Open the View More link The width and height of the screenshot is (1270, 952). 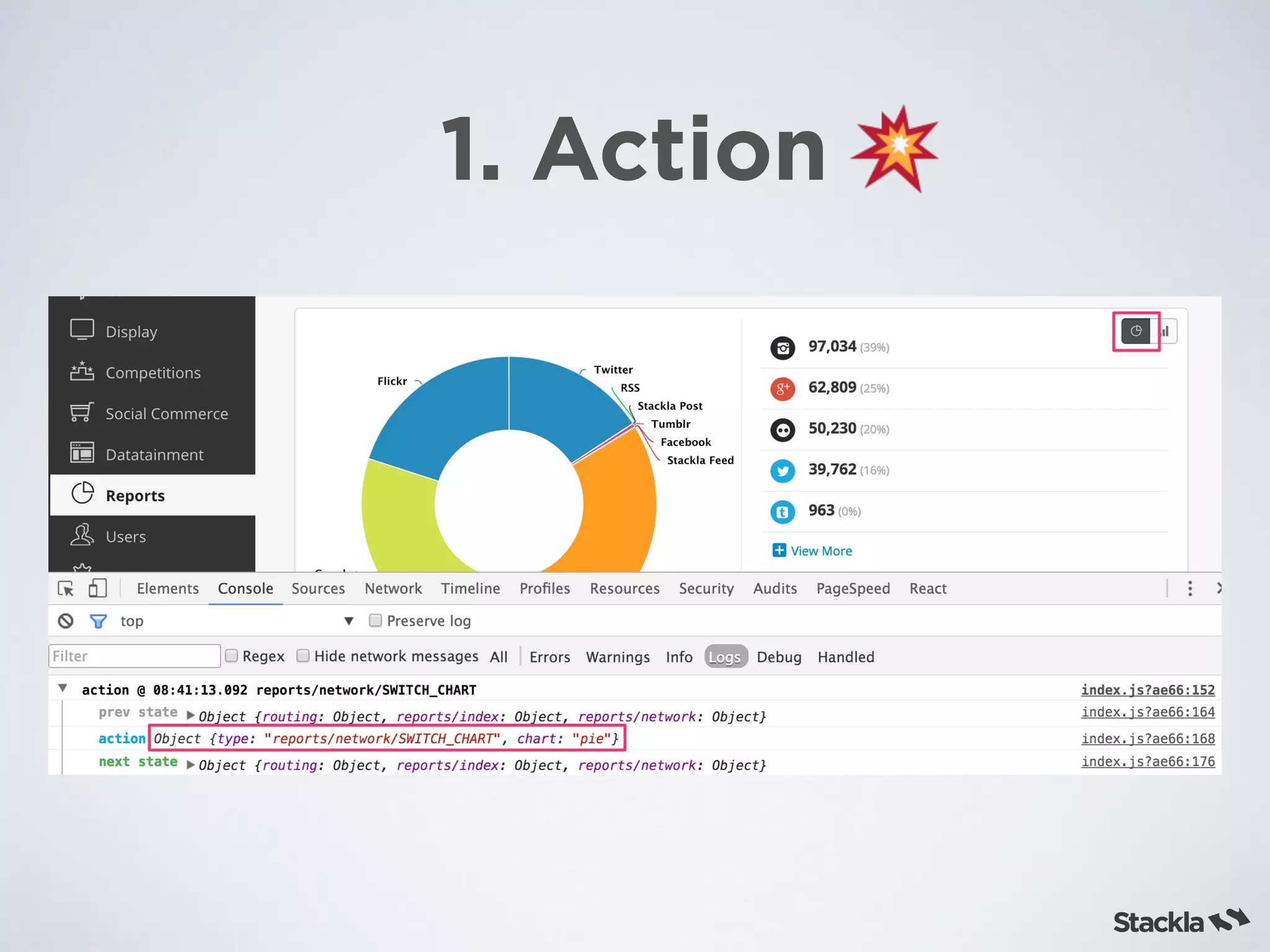[821, 551]
